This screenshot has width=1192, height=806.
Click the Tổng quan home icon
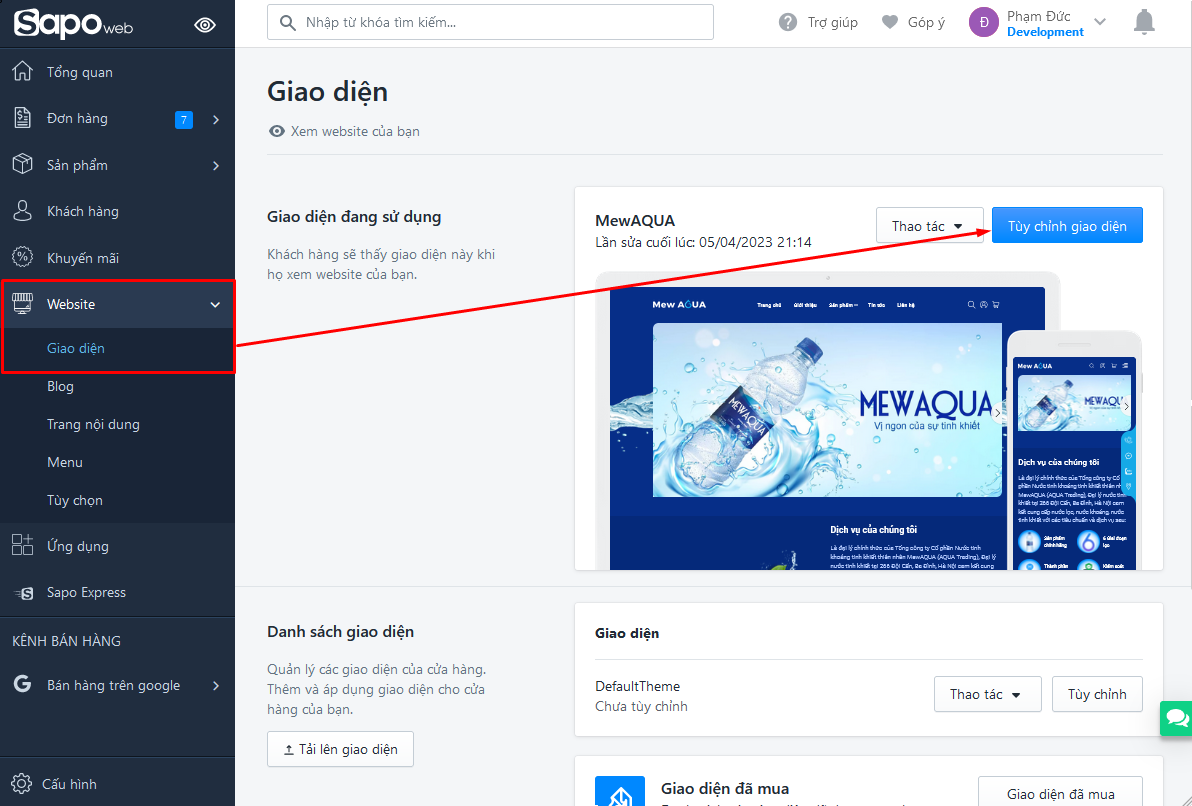click(x=23, y=71)
